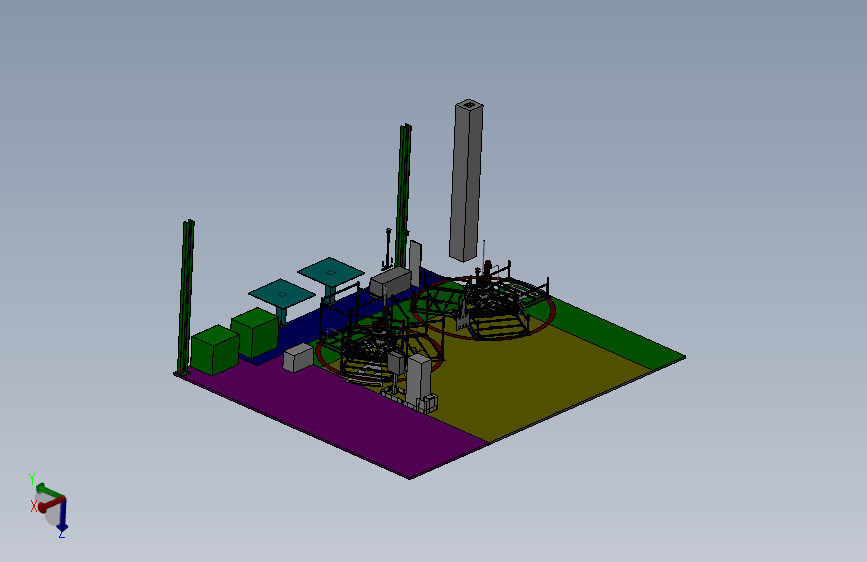Image resolution: width=867 pixels, height=562 pixels.
Task: Select the green post at the left floor corner
Action: click(186, 298)
